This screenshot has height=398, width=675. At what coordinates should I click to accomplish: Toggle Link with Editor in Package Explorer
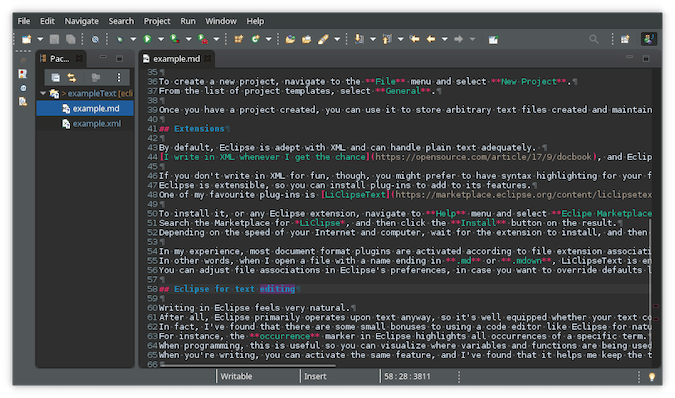[x=72, y=77]
